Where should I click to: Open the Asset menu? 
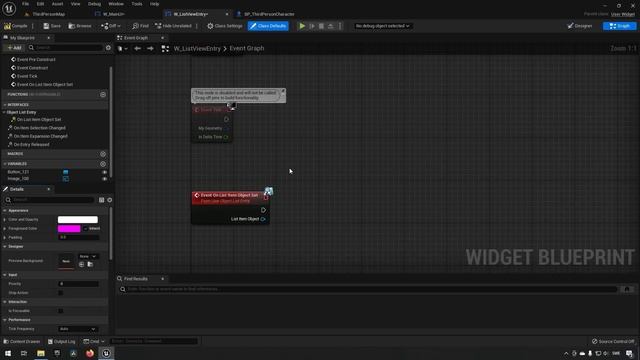[57, 4]
